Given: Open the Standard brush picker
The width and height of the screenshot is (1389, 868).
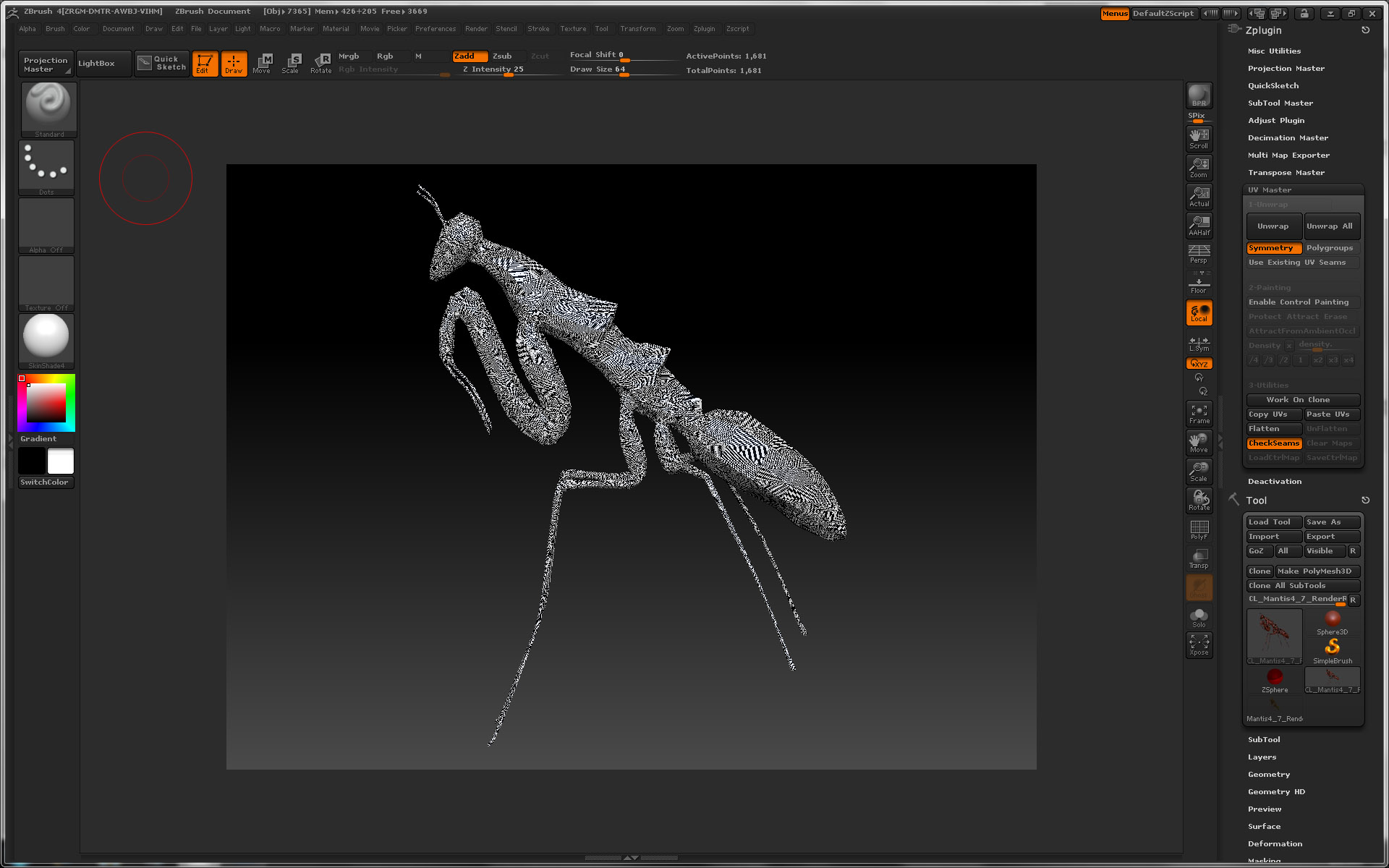Looking at the screenshot, I should pyautogui.click(x=48, y=109).
